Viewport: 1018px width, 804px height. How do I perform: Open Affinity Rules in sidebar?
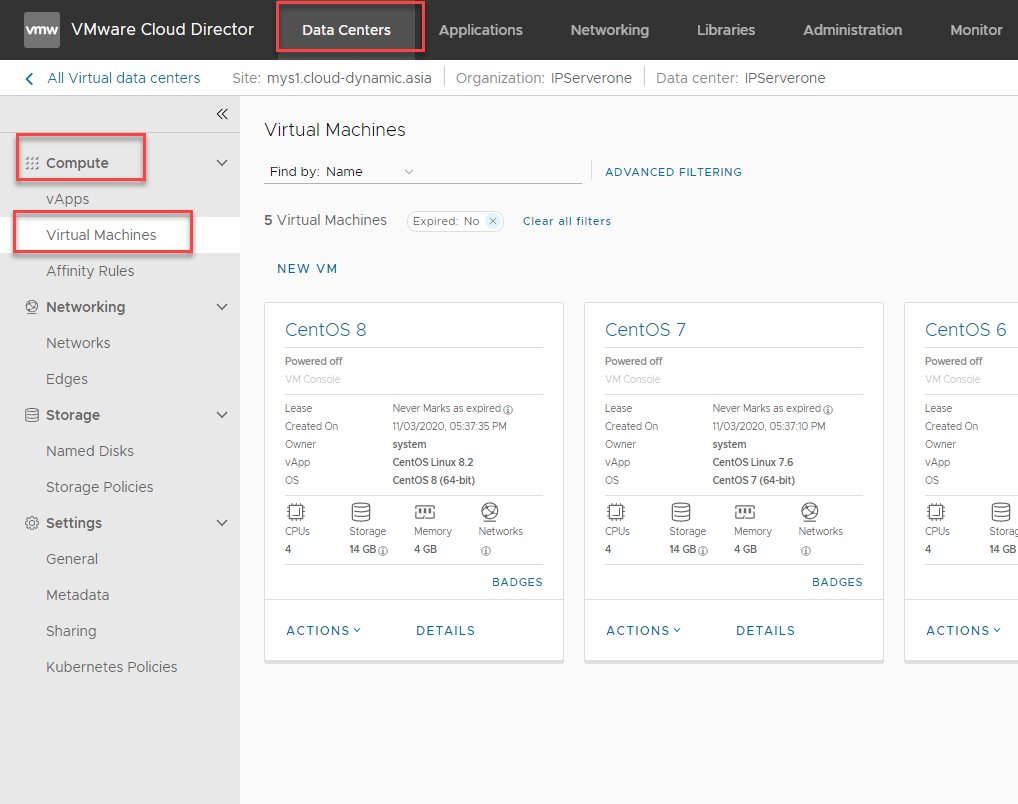click(90, 271)
